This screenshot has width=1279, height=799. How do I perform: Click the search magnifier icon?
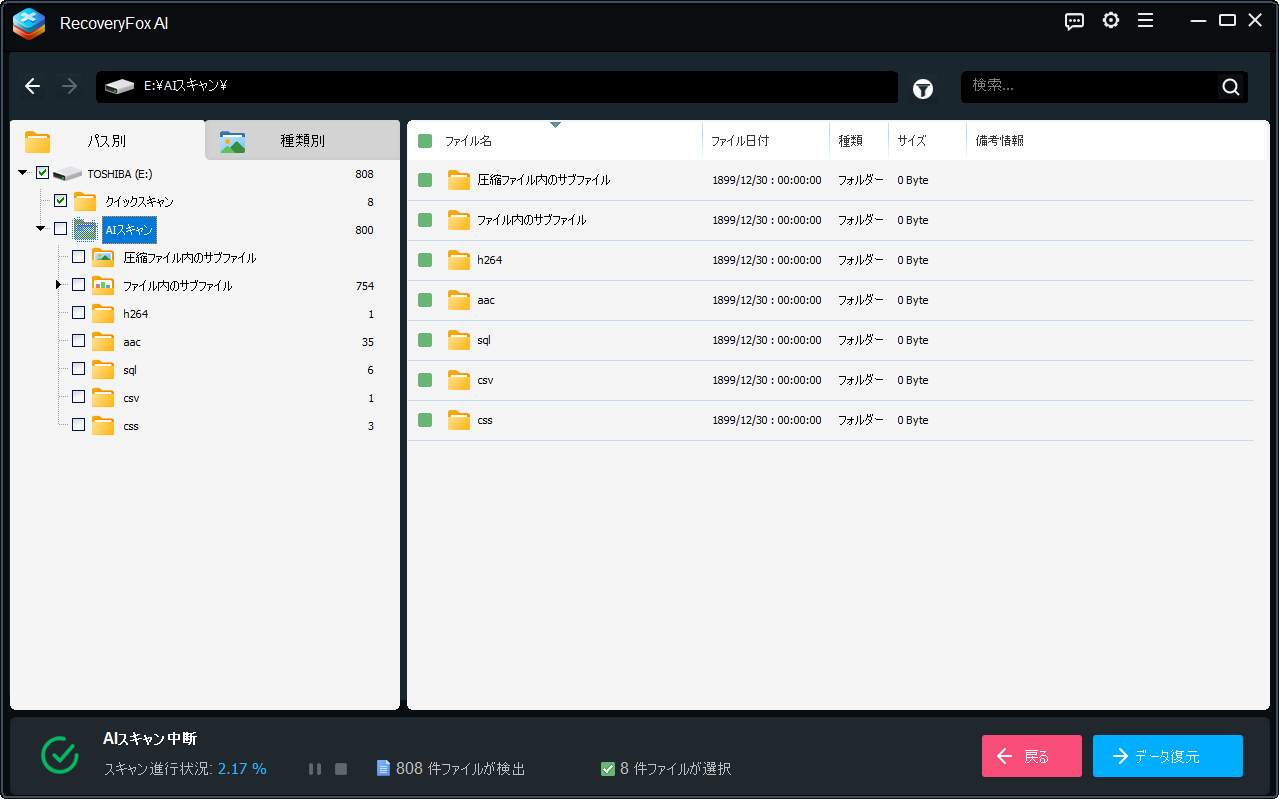click(x=1230, y=87)
